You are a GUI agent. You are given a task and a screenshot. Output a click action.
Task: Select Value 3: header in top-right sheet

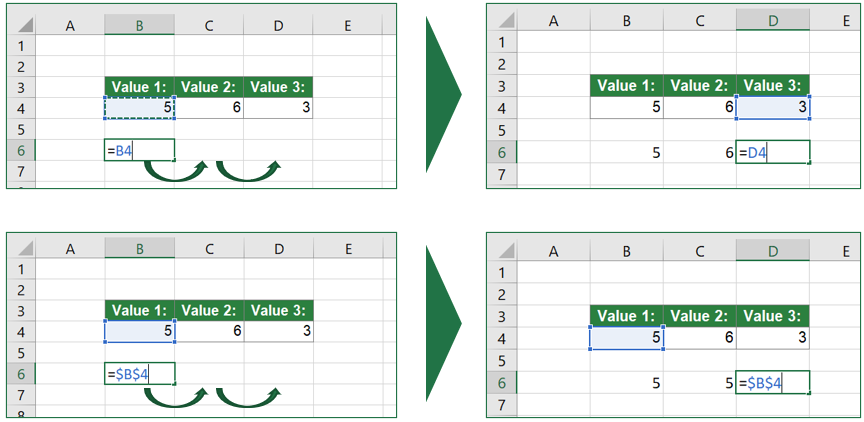point(773,85)
